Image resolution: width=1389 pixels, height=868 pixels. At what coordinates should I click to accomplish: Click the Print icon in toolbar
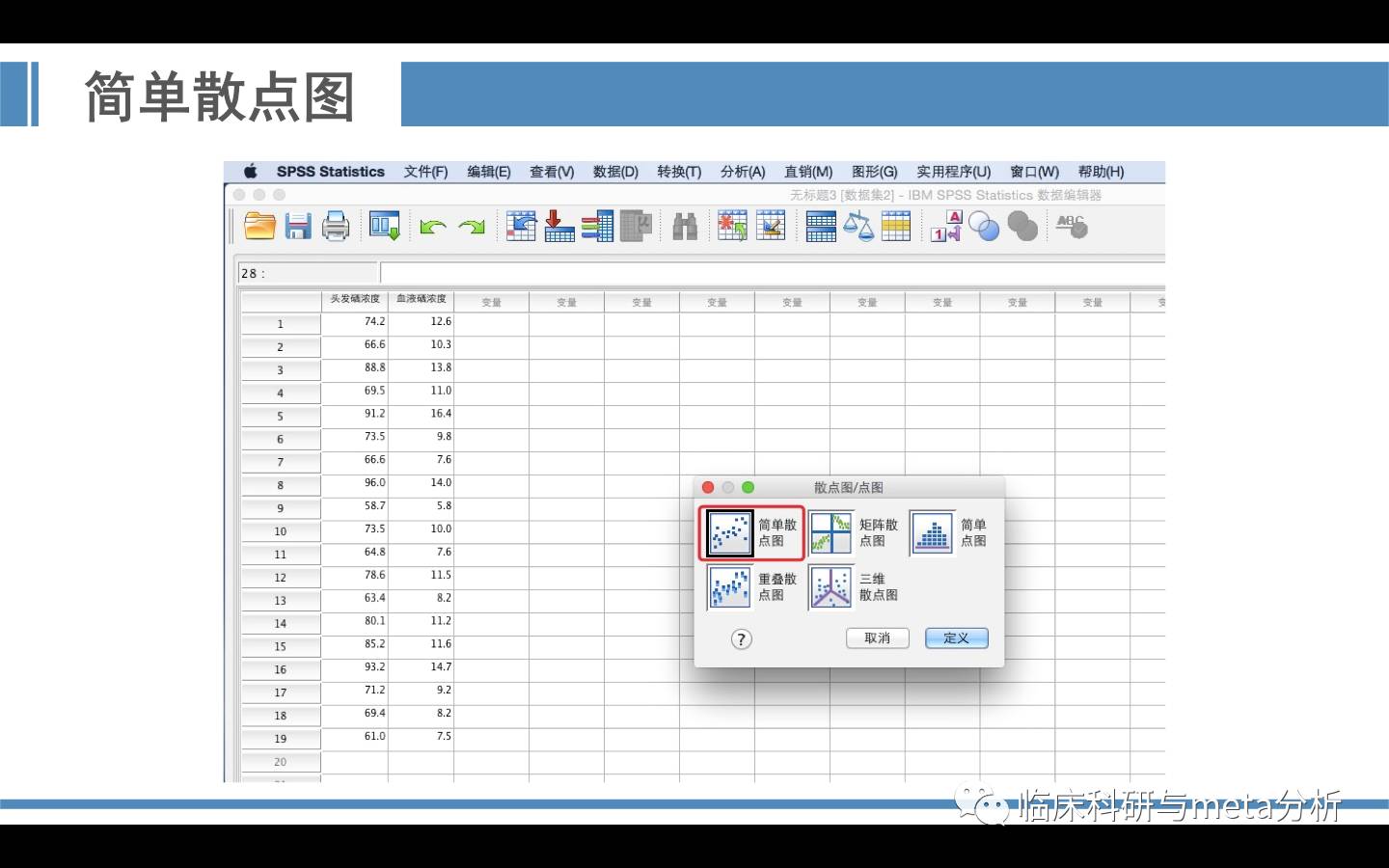(335, 227)
